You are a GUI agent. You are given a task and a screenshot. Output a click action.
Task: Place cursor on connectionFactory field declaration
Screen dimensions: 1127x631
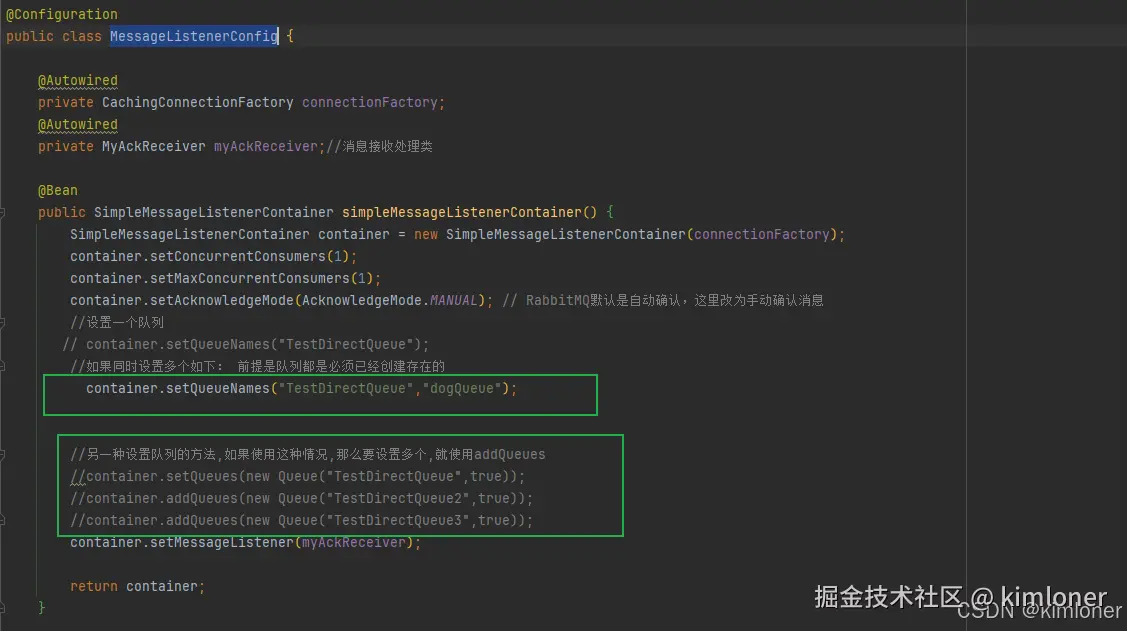pos(369,102)
